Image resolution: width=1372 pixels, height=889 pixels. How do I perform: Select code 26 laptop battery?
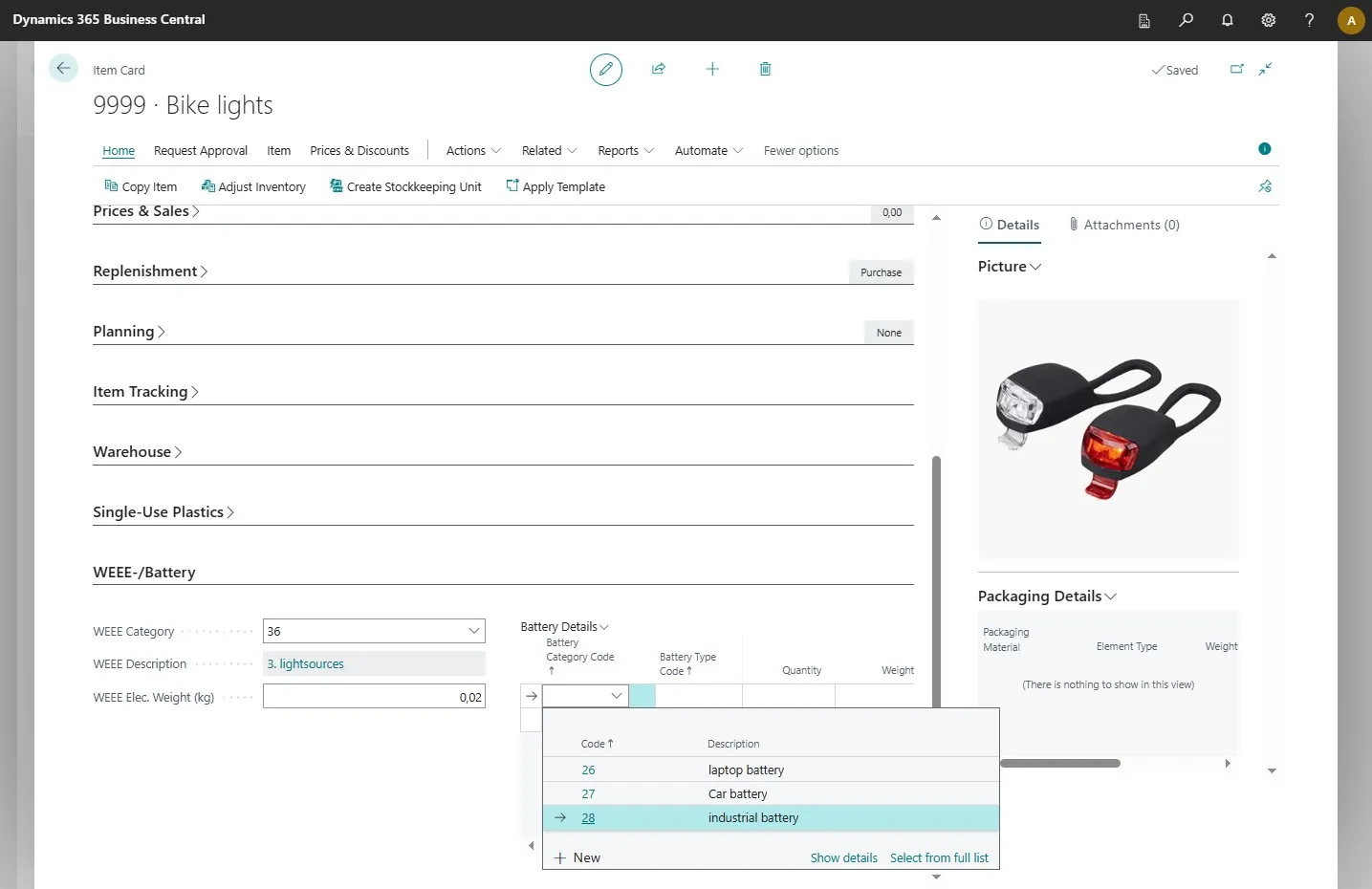tap(771, 770)
